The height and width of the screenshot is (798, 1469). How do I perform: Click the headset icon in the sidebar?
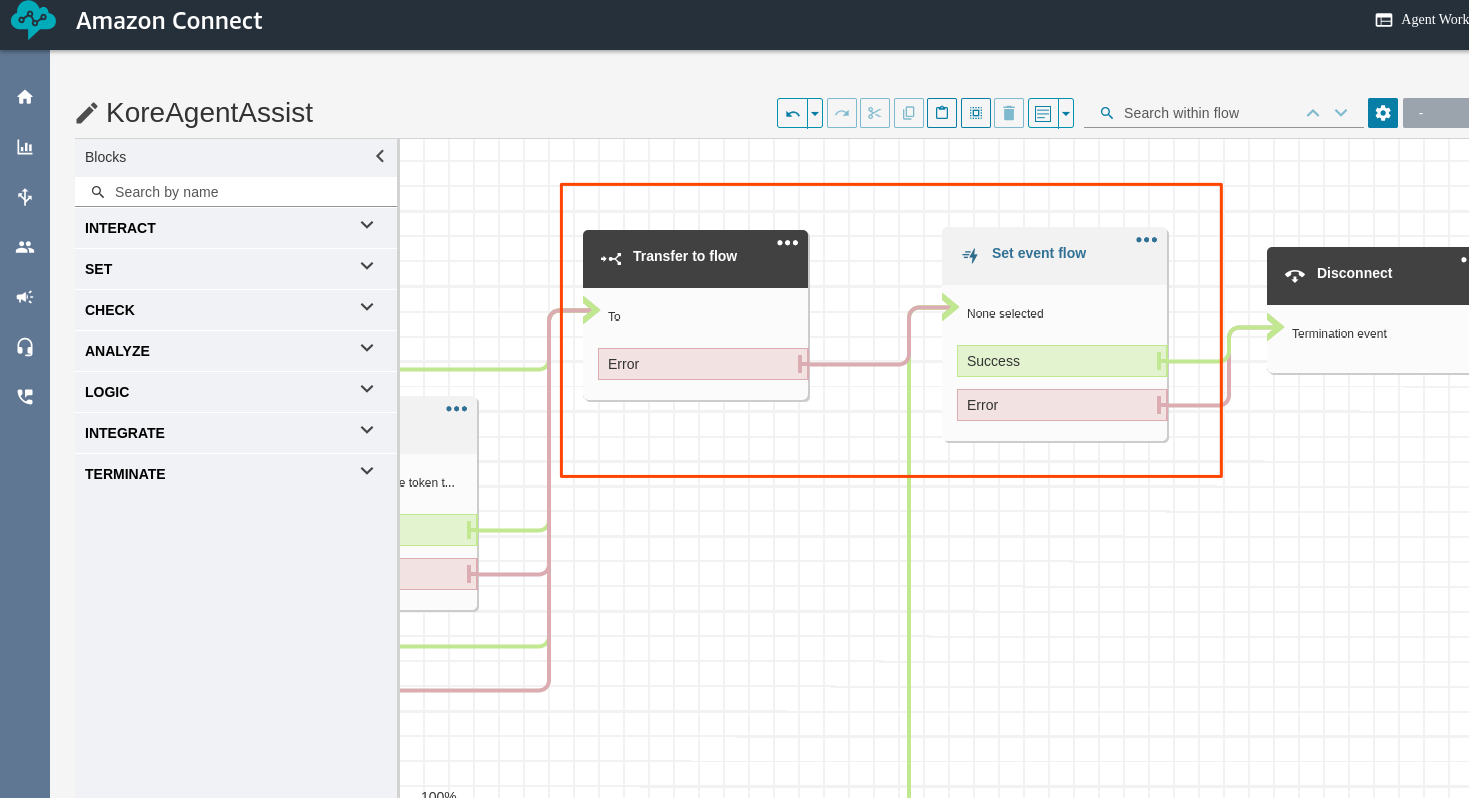click(x=25, y=347)
